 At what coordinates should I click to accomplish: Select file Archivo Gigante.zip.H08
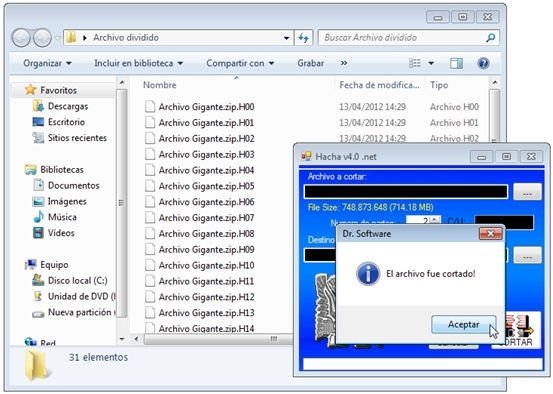[x=206, y=234]
